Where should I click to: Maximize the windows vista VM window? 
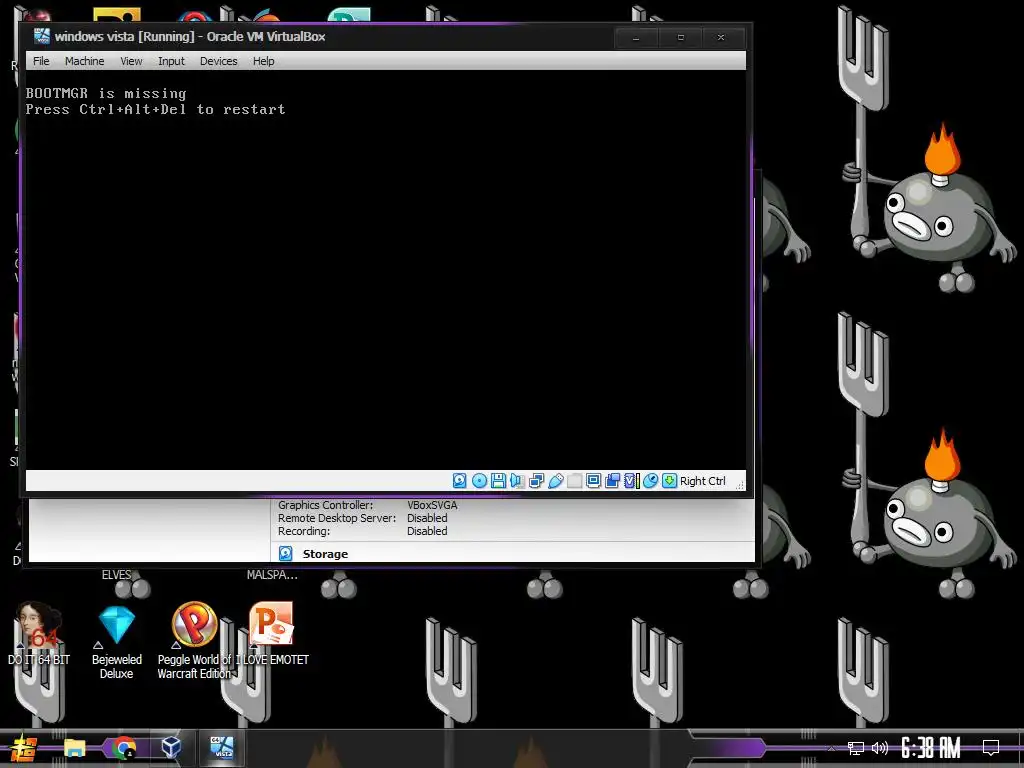click(680, 38)
